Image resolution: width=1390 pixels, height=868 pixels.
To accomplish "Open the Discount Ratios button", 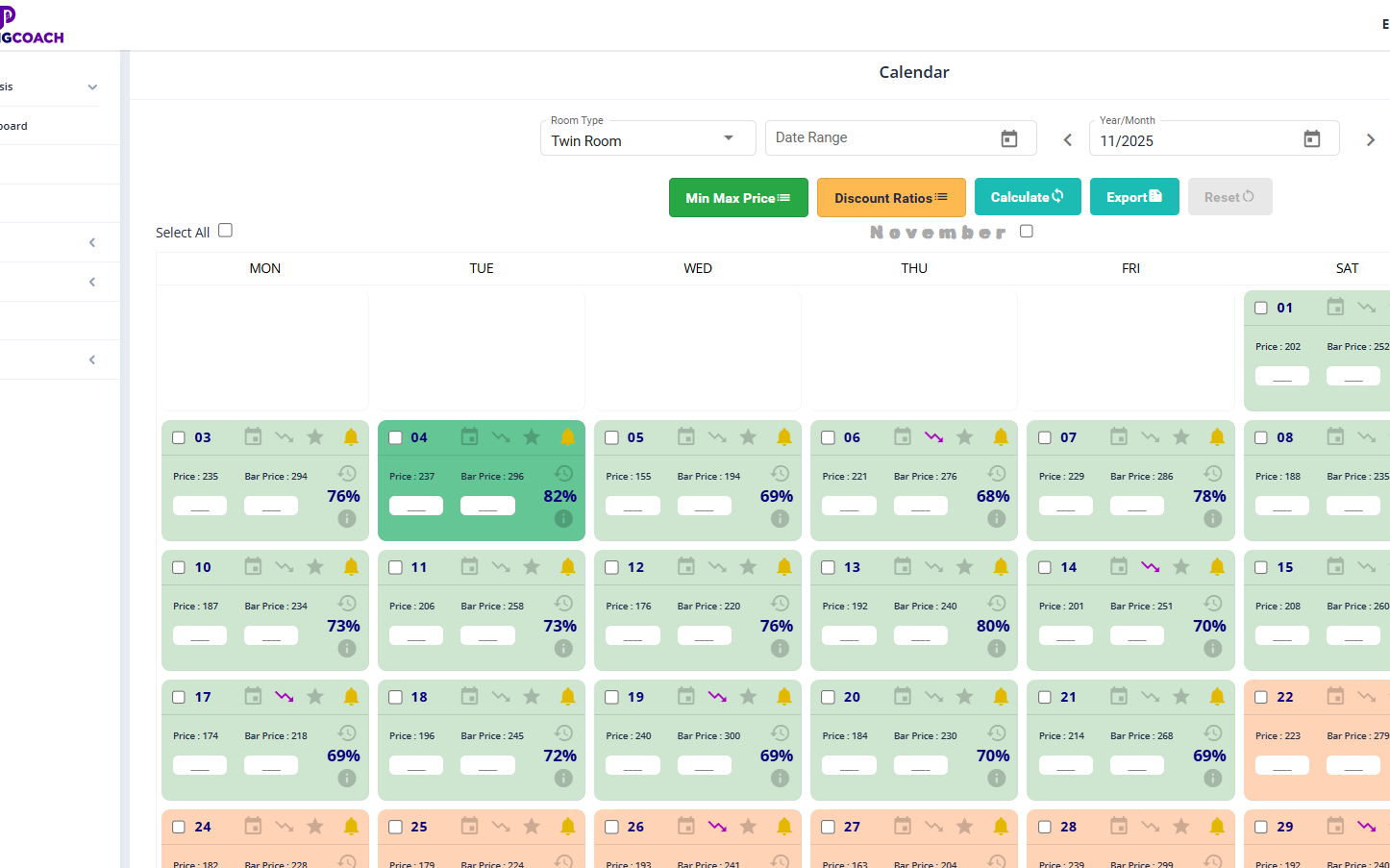I will pyautogui.click(x=891, y=198).
